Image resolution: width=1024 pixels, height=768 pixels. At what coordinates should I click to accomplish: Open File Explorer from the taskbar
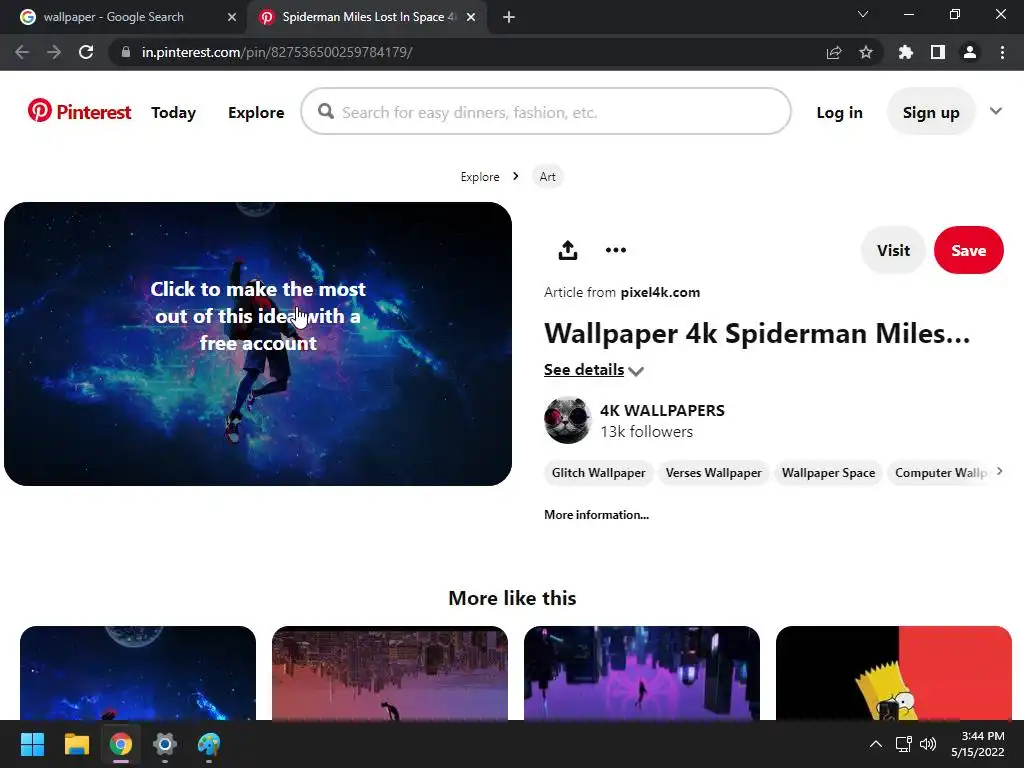pyautogui.click(x=76, y=744)
